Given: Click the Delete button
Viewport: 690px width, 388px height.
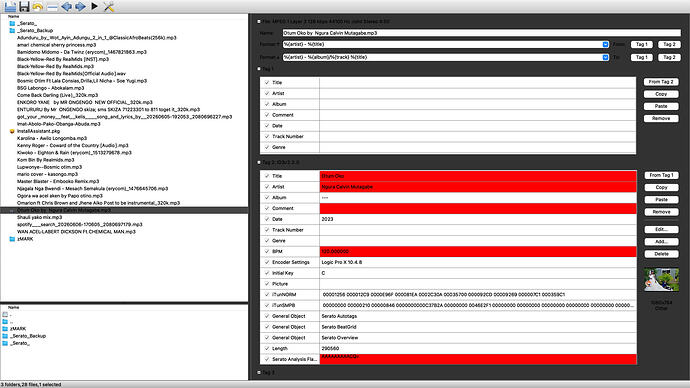Looking at the screenshot, I should [661, 254].
